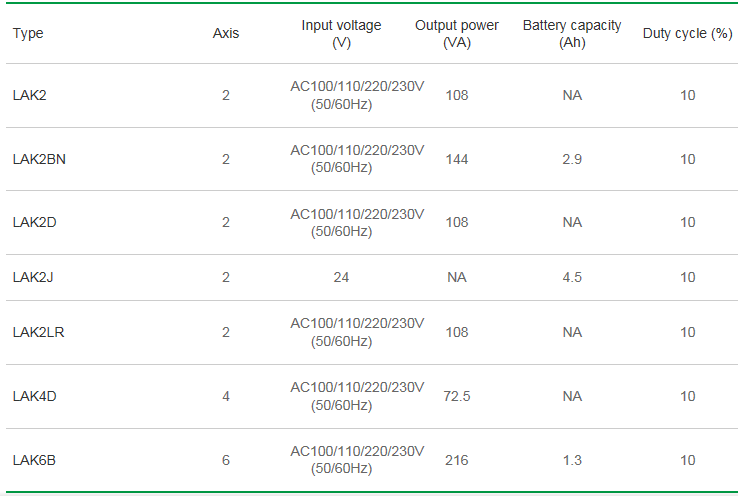The height and width of the screenshot is (502, 738).
Task: Open the LAK2LR type entry
Action: [x=37, y=332]
